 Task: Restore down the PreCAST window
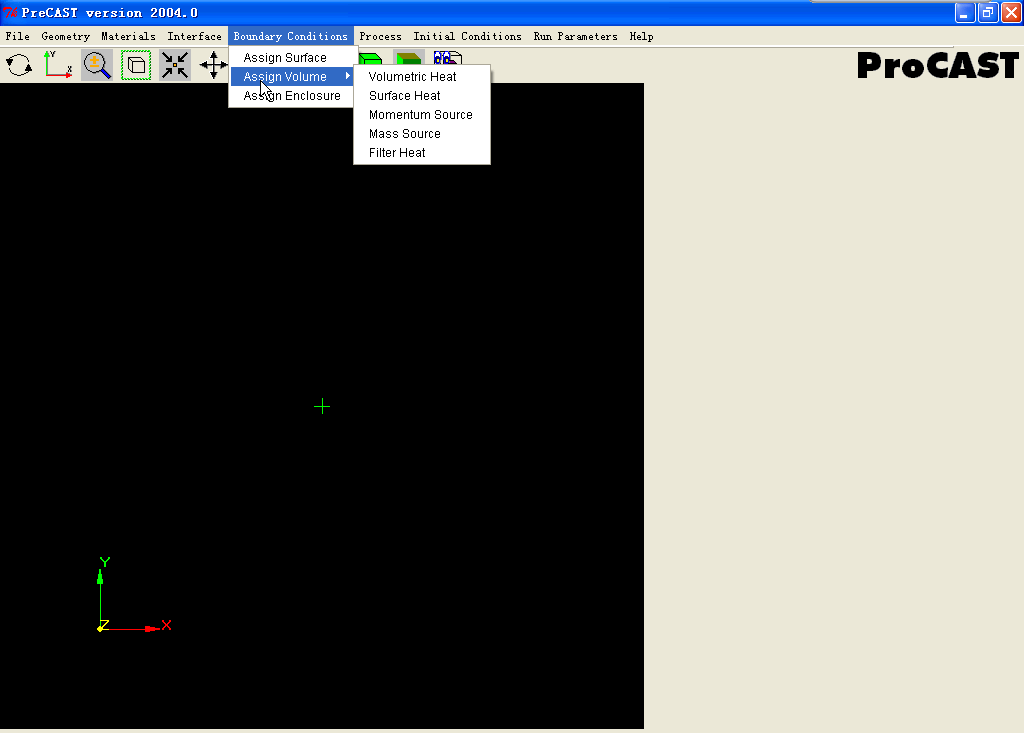(988, 12)
